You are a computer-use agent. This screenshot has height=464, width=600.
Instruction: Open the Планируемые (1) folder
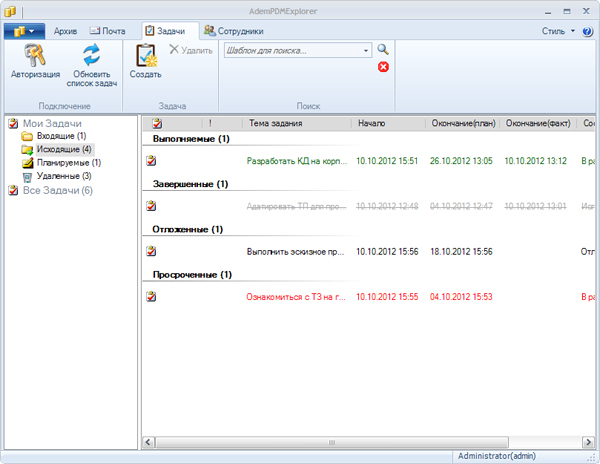tap(69, 163)
